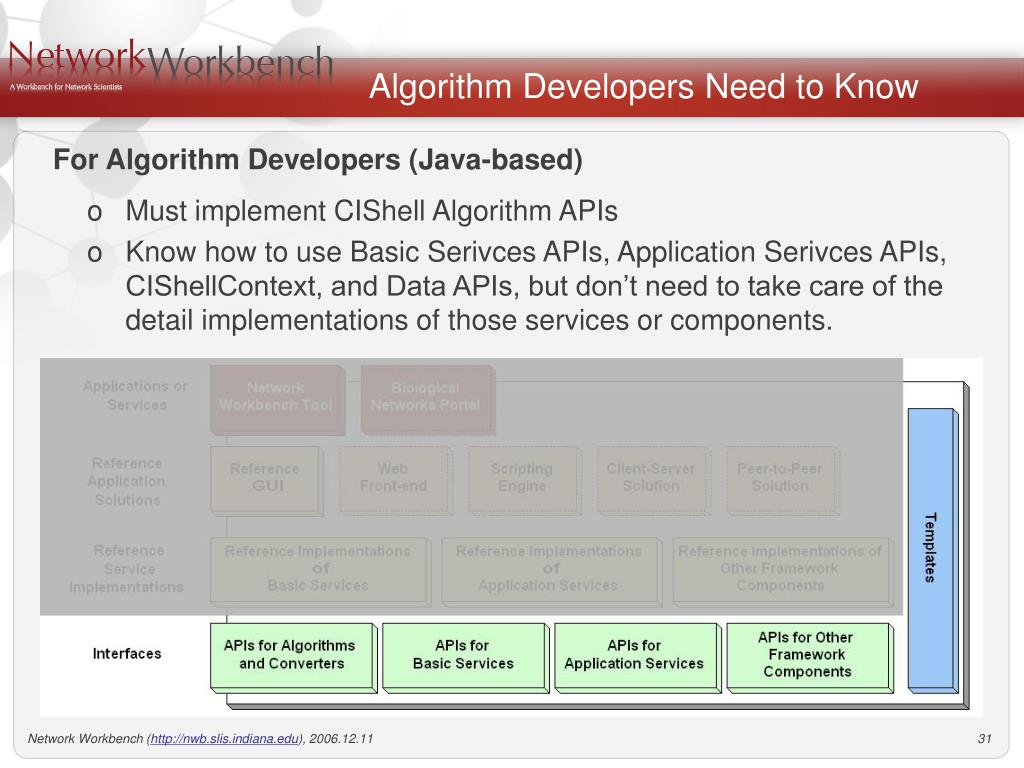Click the Reference Application Solutions row label

(x=127, y=481)
